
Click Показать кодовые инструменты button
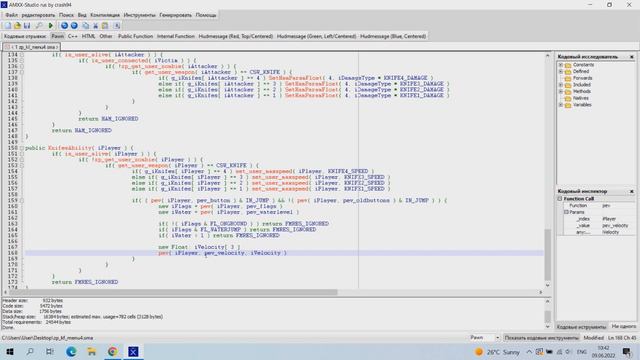541,338
